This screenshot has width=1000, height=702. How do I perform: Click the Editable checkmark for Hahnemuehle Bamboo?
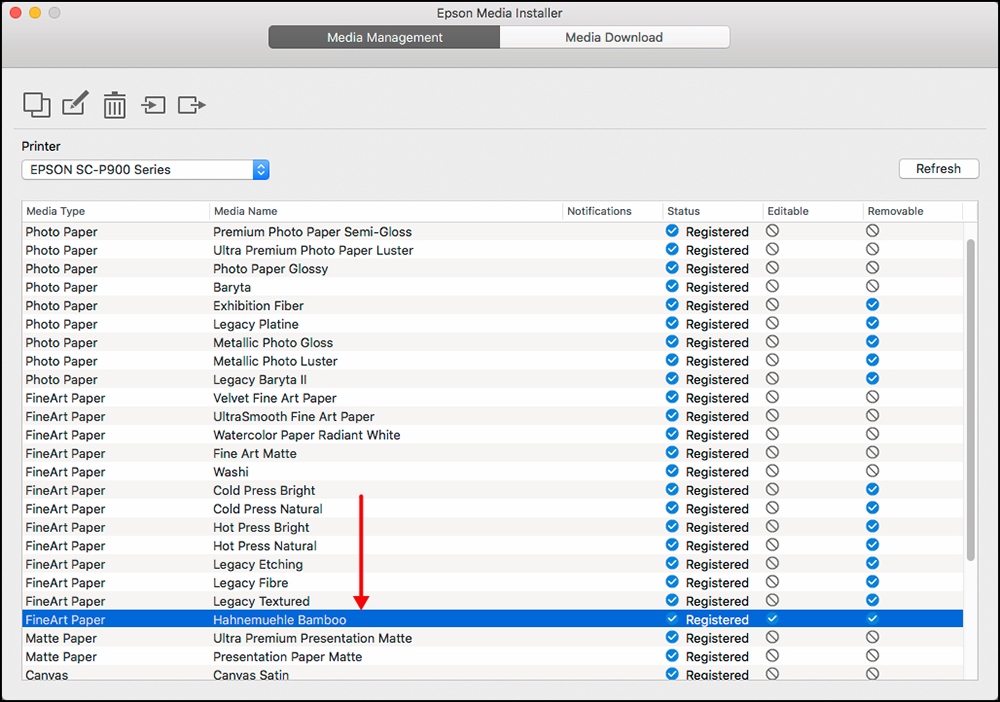(772, 618)
